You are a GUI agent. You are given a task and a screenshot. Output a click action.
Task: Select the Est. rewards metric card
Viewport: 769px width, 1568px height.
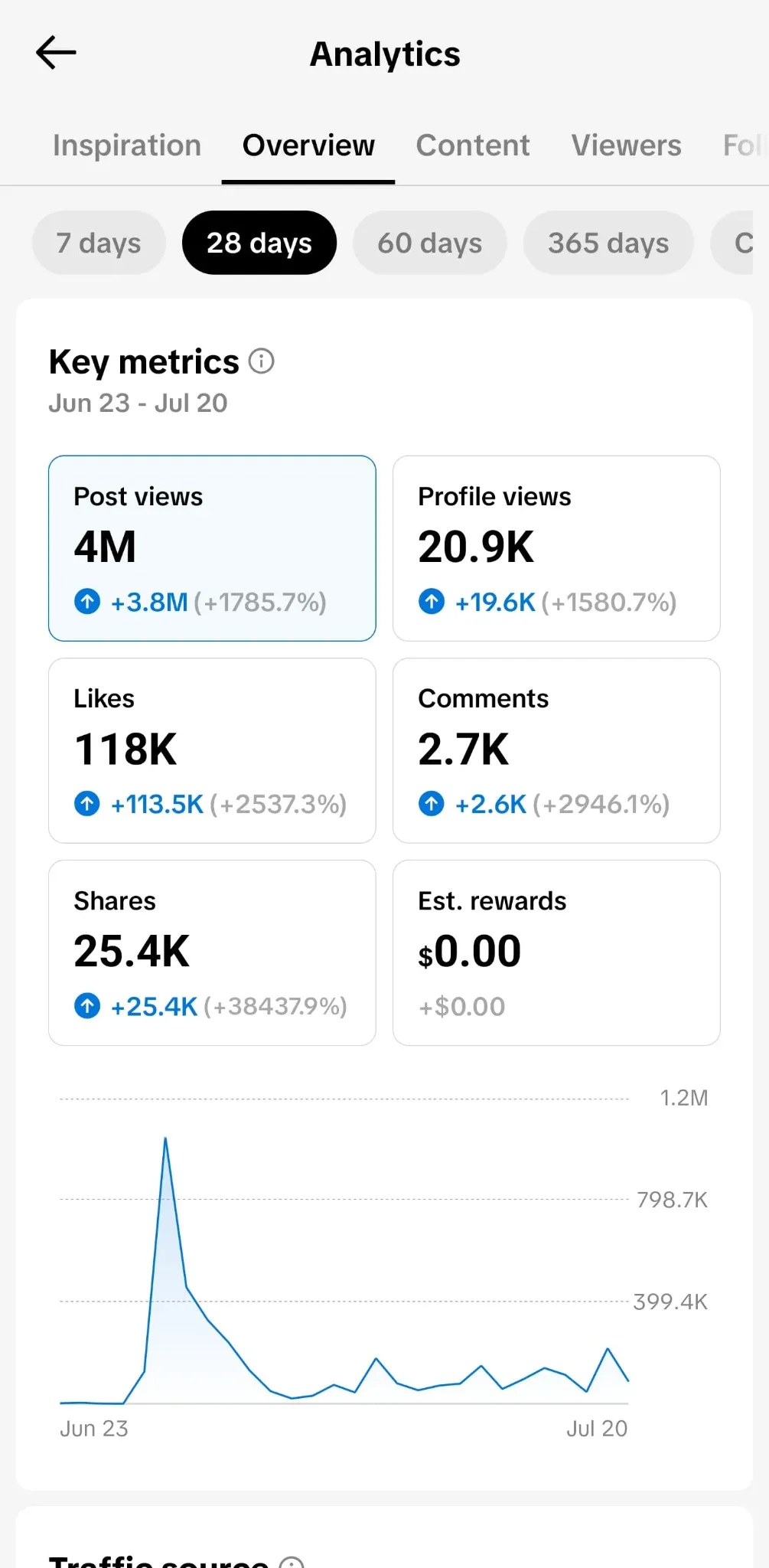pyautogui.click(x=556, y=952)
